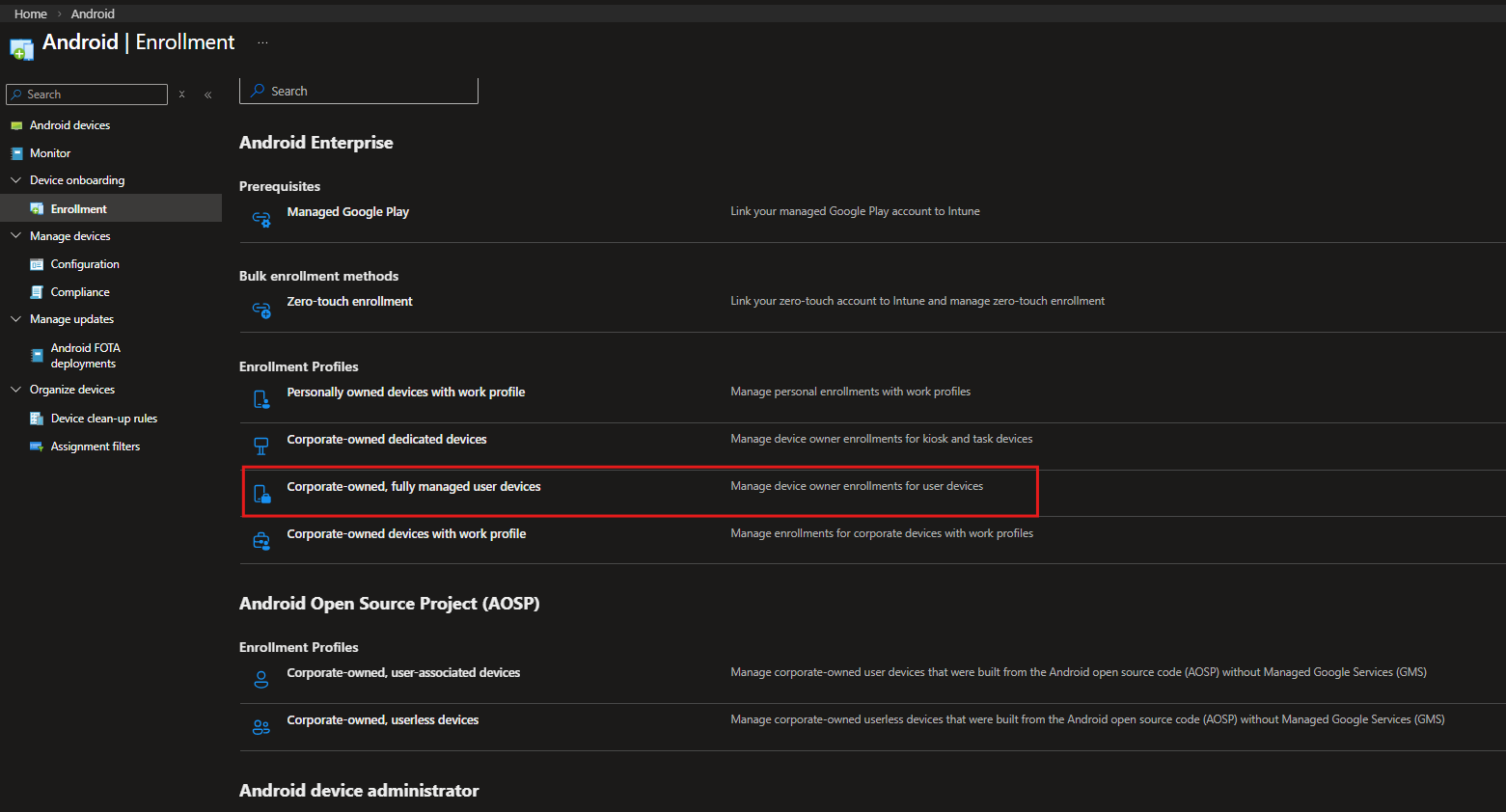Open the more options ellipsis beside Enrollment title
The image size is (1506, 812).
262,42
